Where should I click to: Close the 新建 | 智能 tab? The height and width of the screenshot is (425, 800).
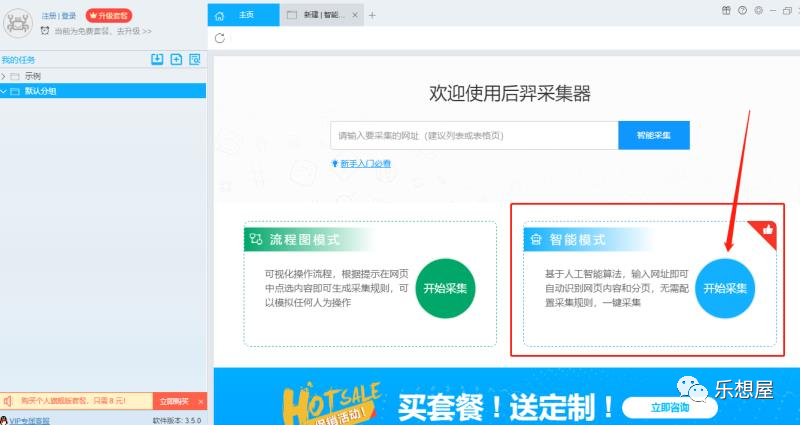355,15
